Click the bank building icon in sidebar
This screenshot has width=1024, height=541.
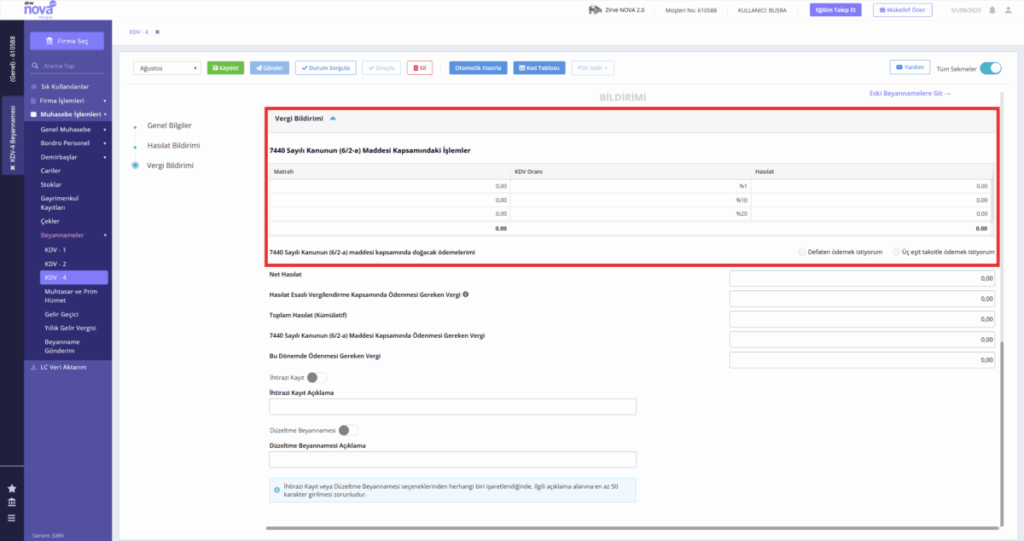point(11,502)
